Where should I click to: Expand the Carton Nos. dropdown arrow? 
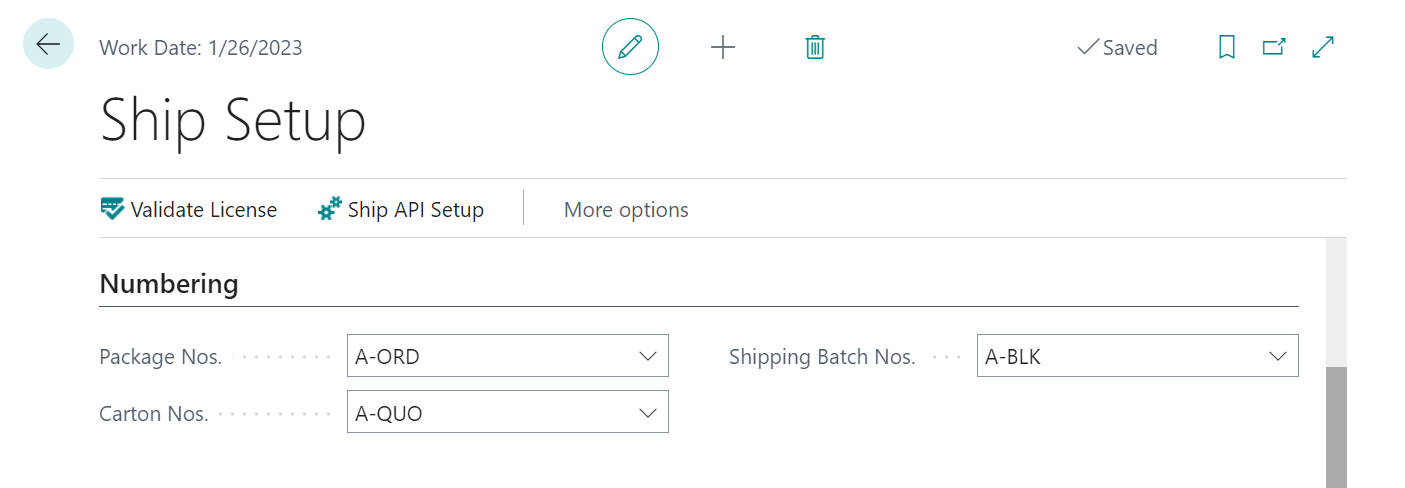point(647,413)
